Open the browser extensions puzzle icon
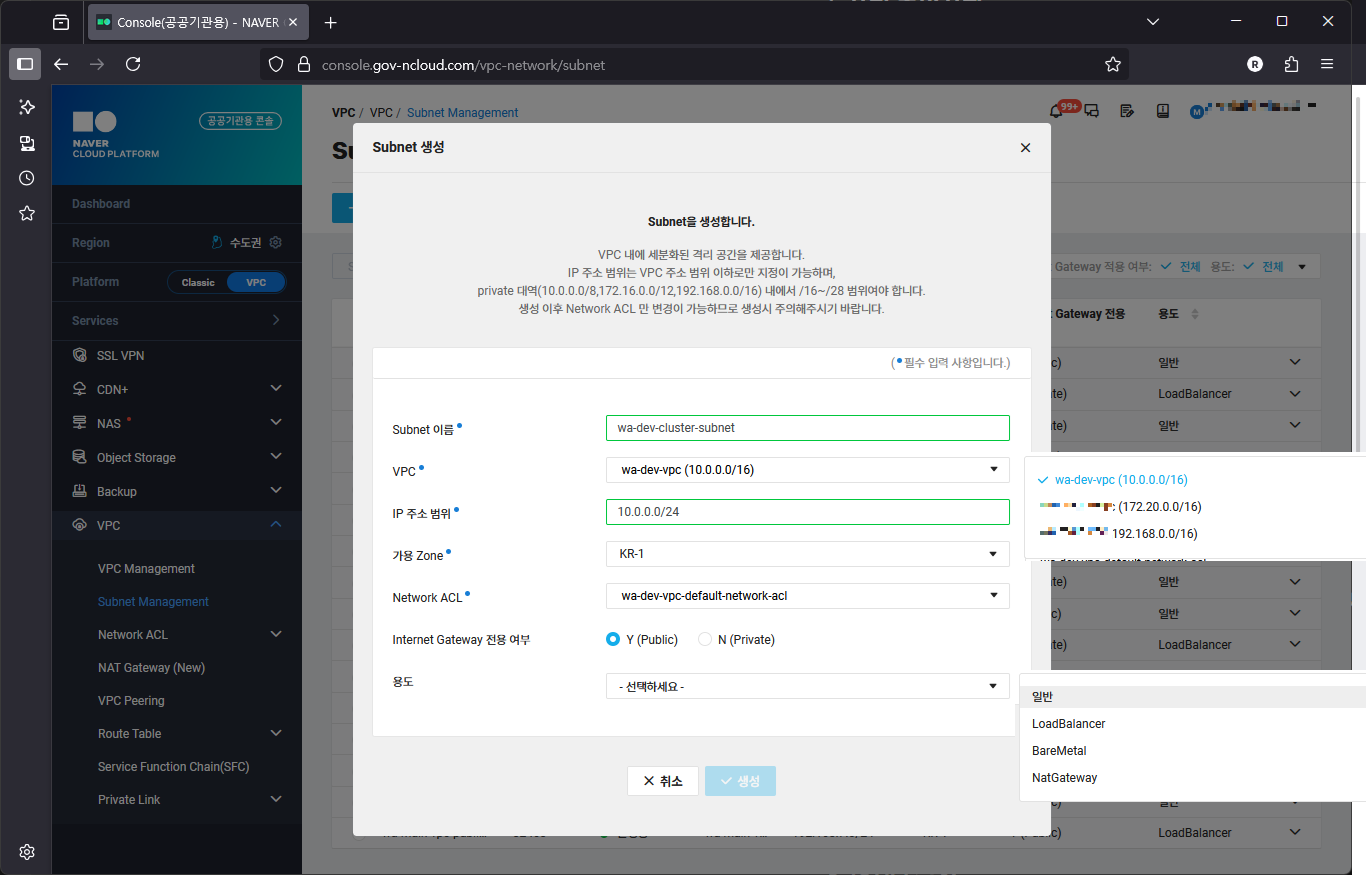Screen dimensions: 1366x875 (x=1291, y=64)
